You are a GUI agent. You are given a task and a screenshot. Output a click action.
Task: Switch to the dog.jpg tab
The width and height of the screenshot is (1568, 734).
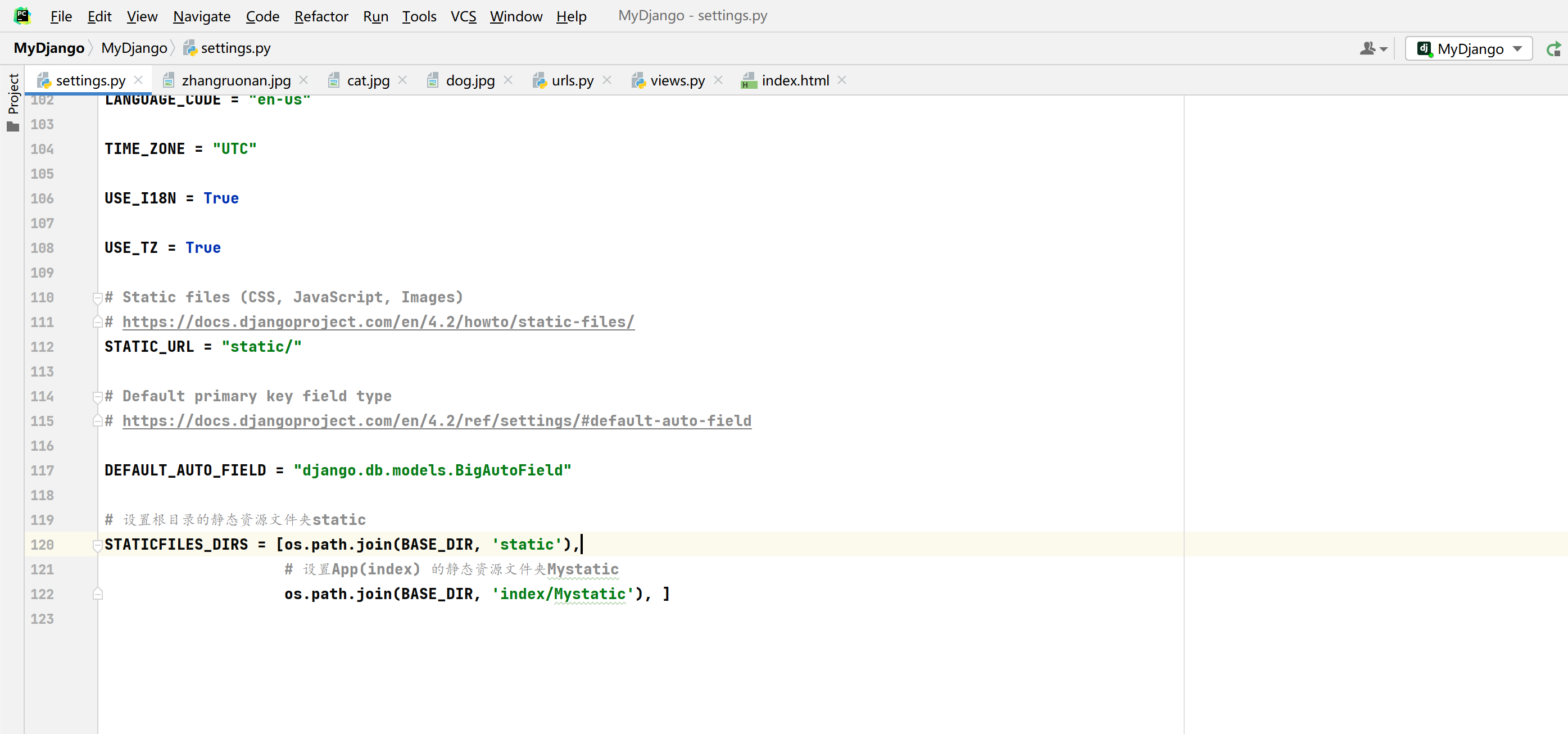pos(469,80)
